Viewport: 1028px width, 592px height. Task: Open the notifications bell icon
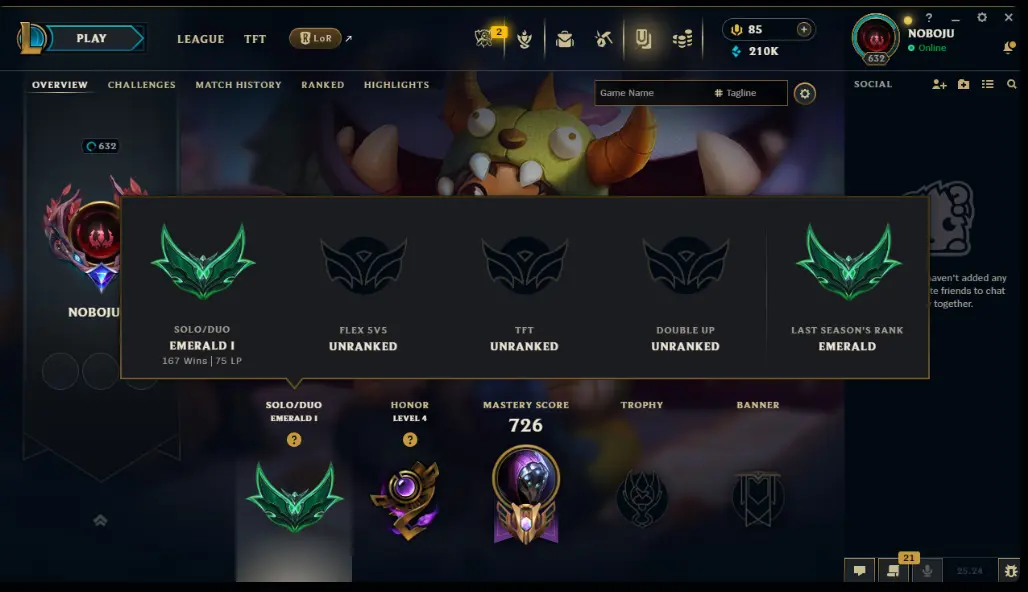click(x=1009, y=47)
